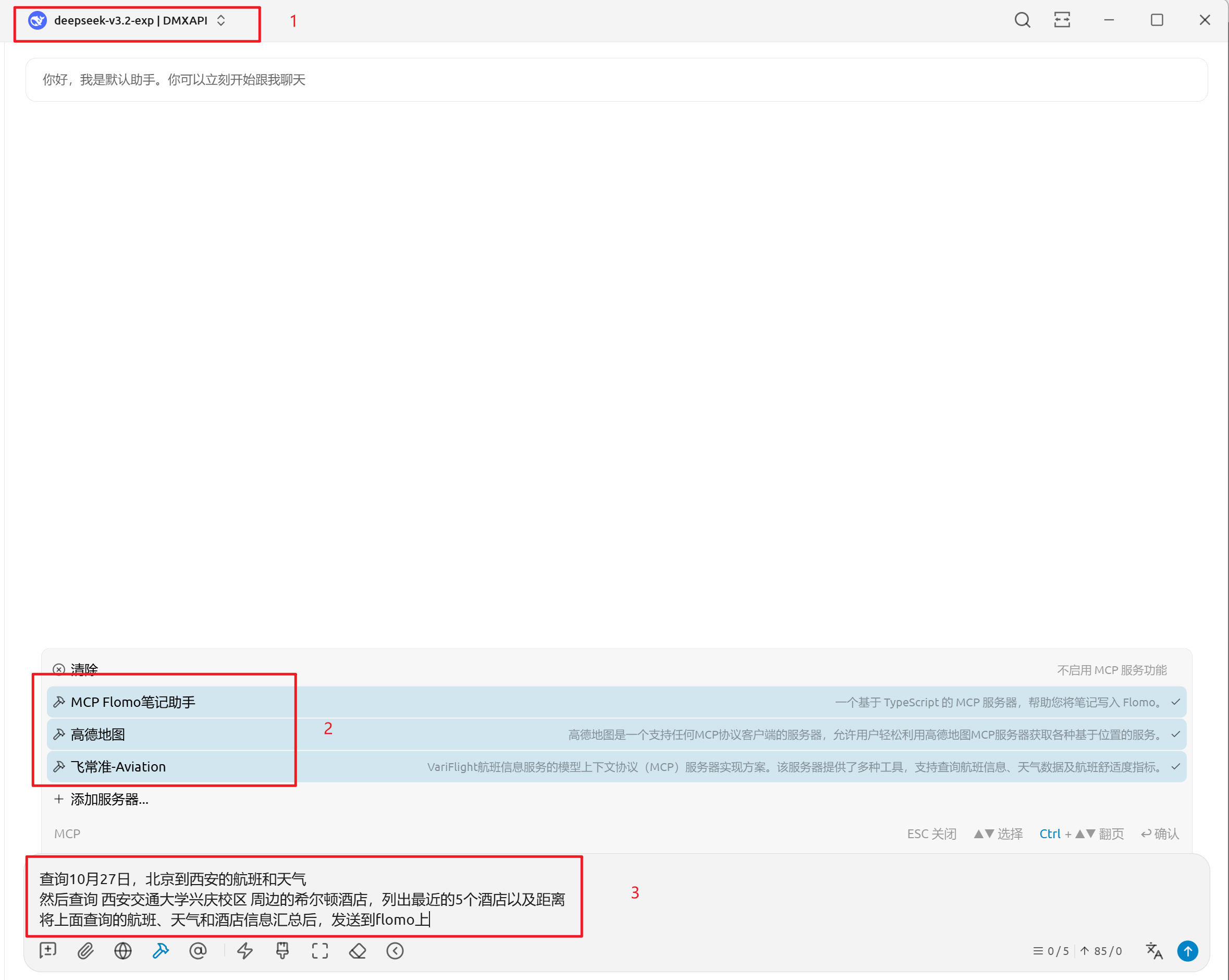Collapse toolbar with left chevron icon
The height and width of the screenshot is (980, 1229).
[395, 950]
